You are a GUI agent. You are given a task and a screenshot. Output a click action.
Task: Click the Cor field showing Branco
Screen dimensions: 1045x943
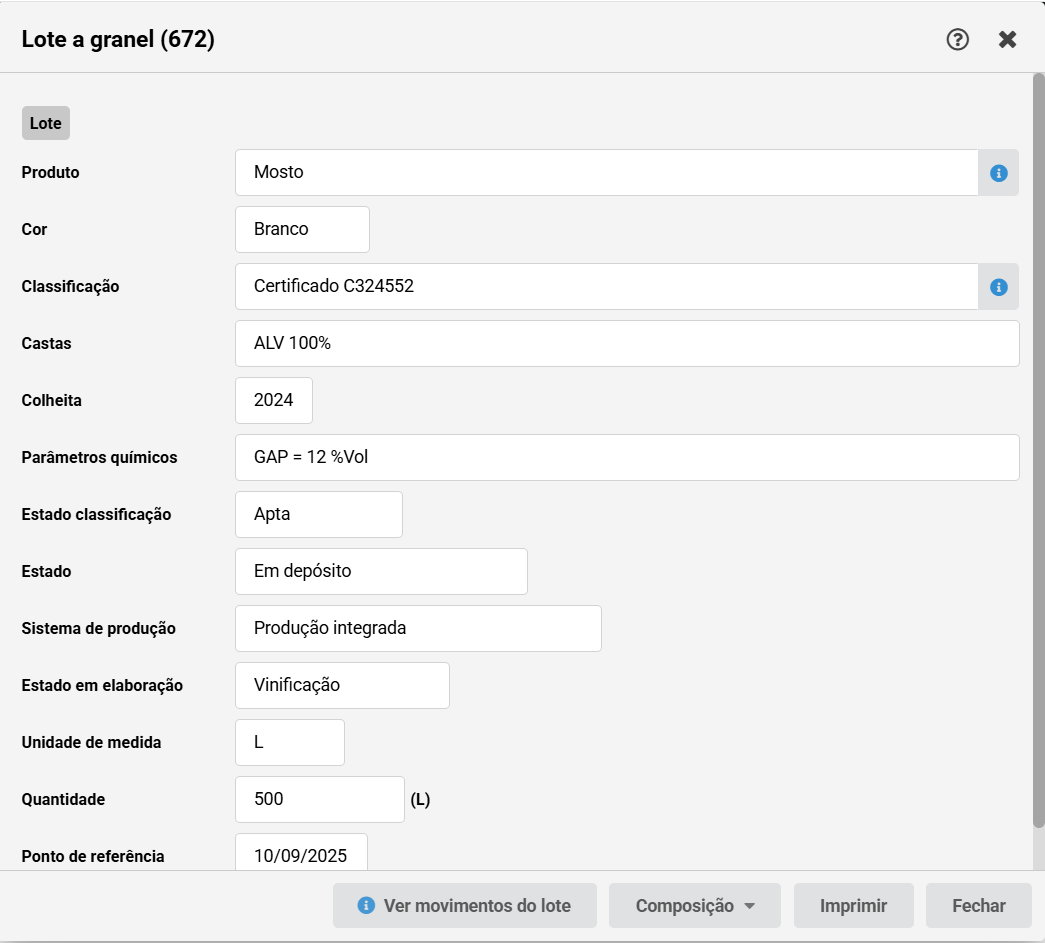pos(302,229)
